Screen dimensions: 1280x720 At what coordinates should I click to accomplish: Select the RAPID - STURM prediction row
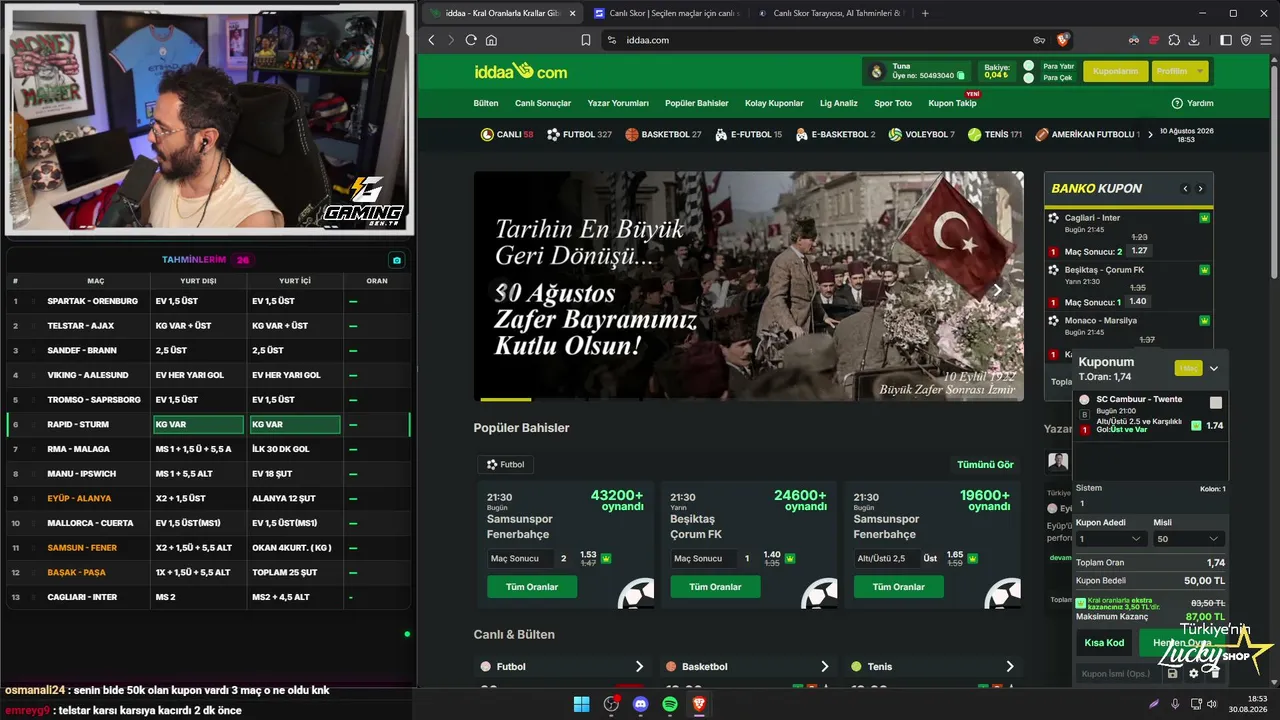coord(208,424)
